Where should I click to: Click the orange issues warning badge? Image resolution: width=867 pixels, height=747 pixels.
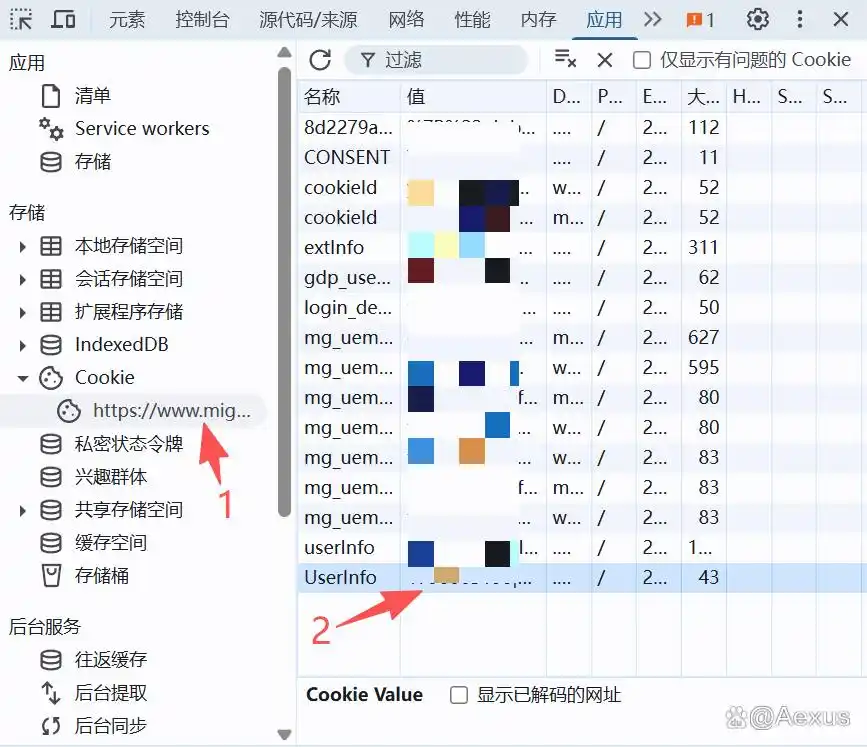[700, 20]
